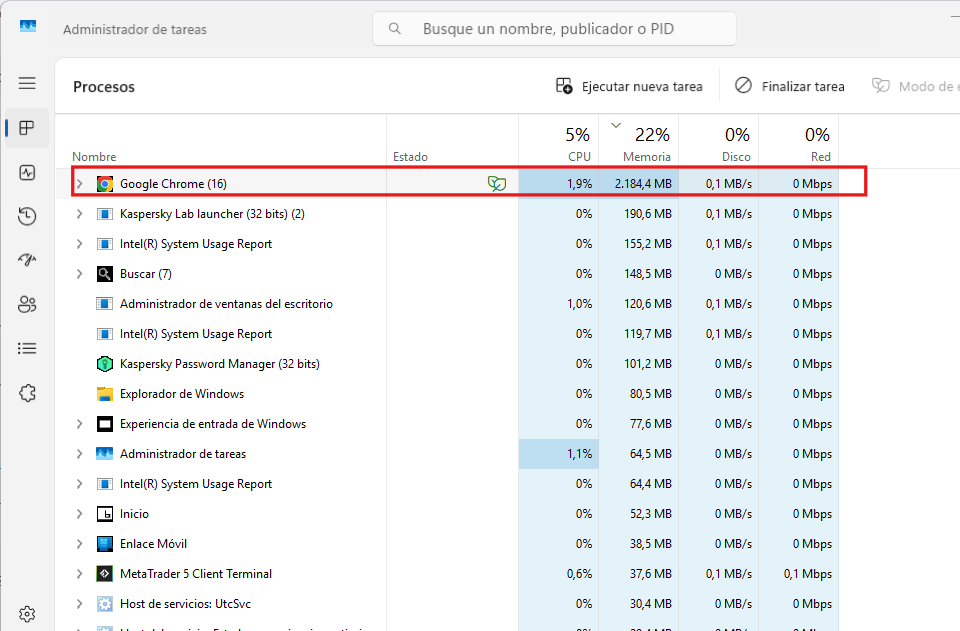Image resolution: width=960 pixels, height=631 pixels.
Task: Open the Users sidebar icon
Action: coord(27,304)
